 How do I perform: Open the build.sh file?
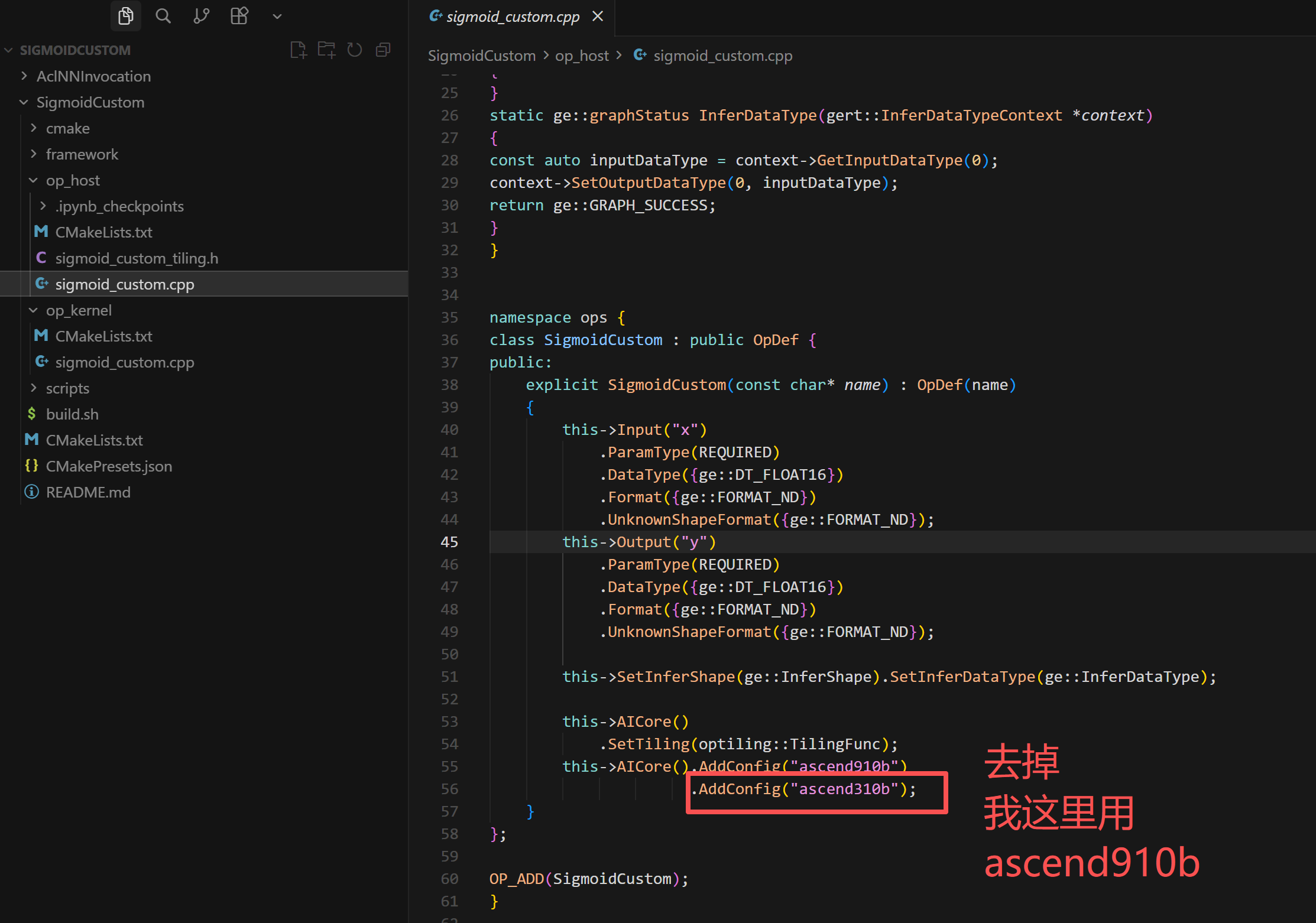[72, 414]
